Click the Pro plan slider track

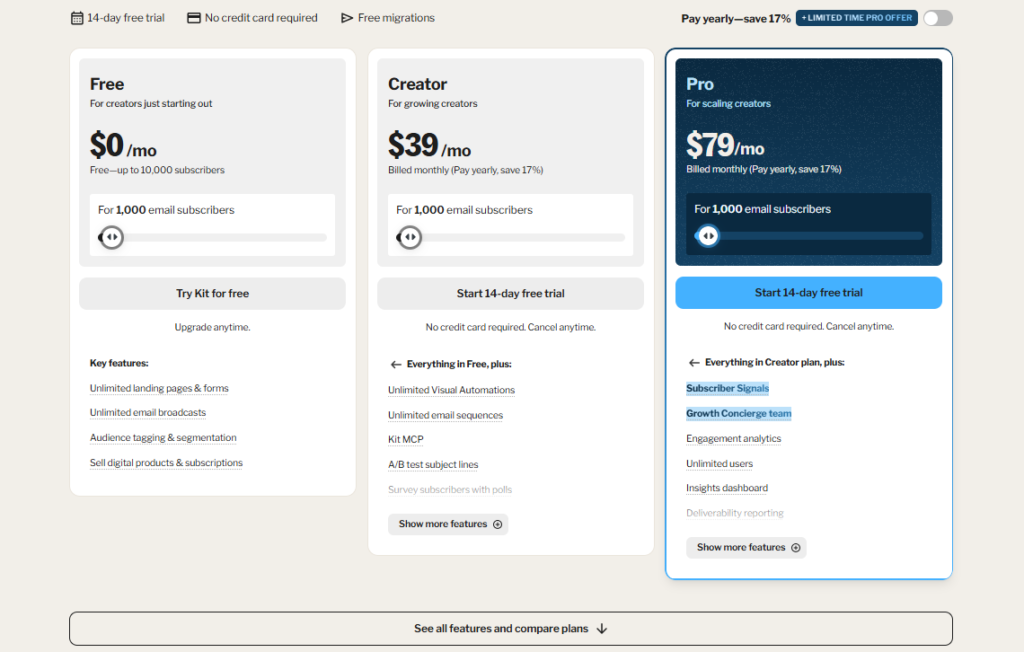pyautogui.click(x=808, y=236)
